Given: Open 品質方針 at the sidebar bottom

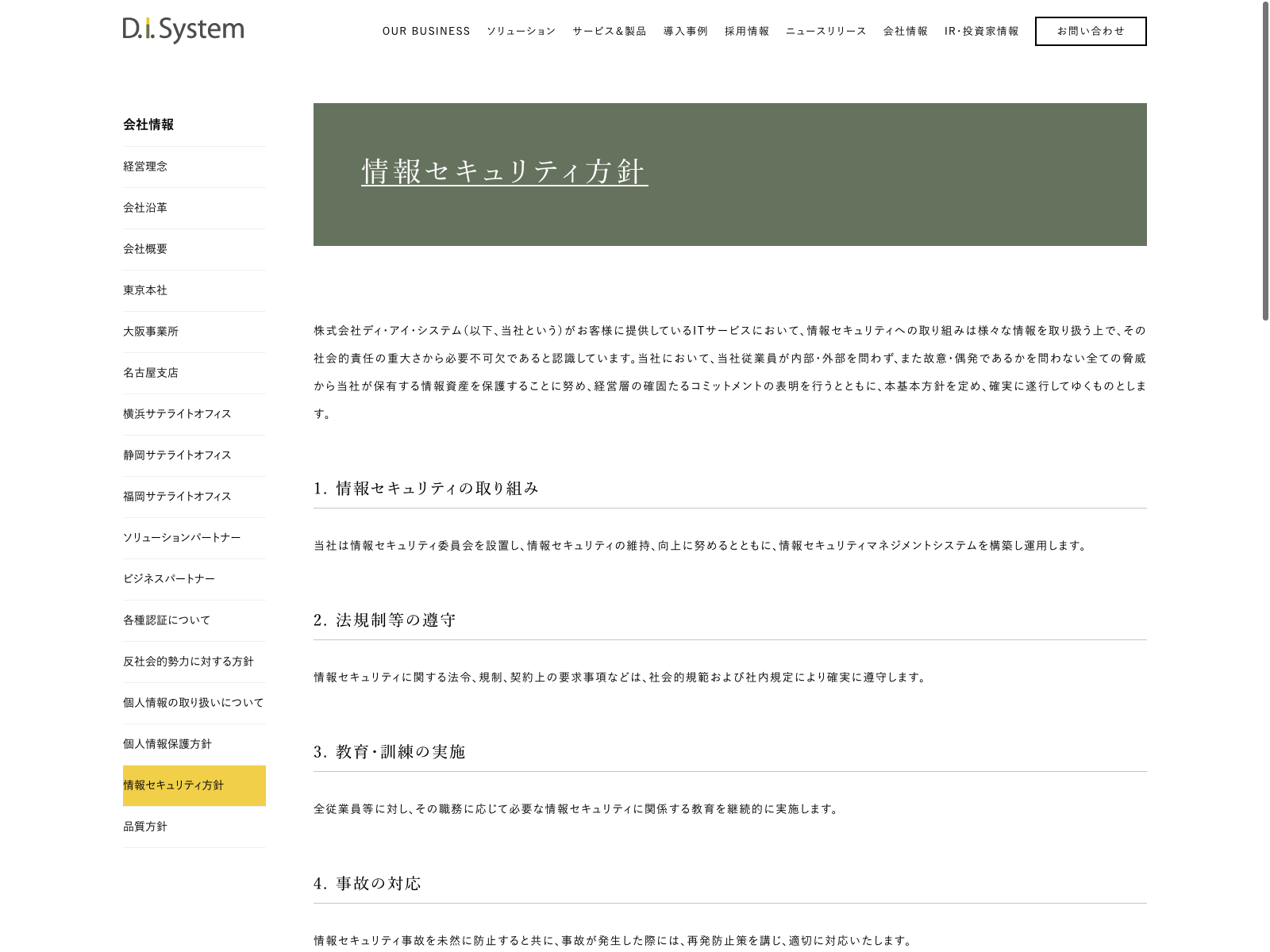Looking at the screenshot, I should point(145,827).
